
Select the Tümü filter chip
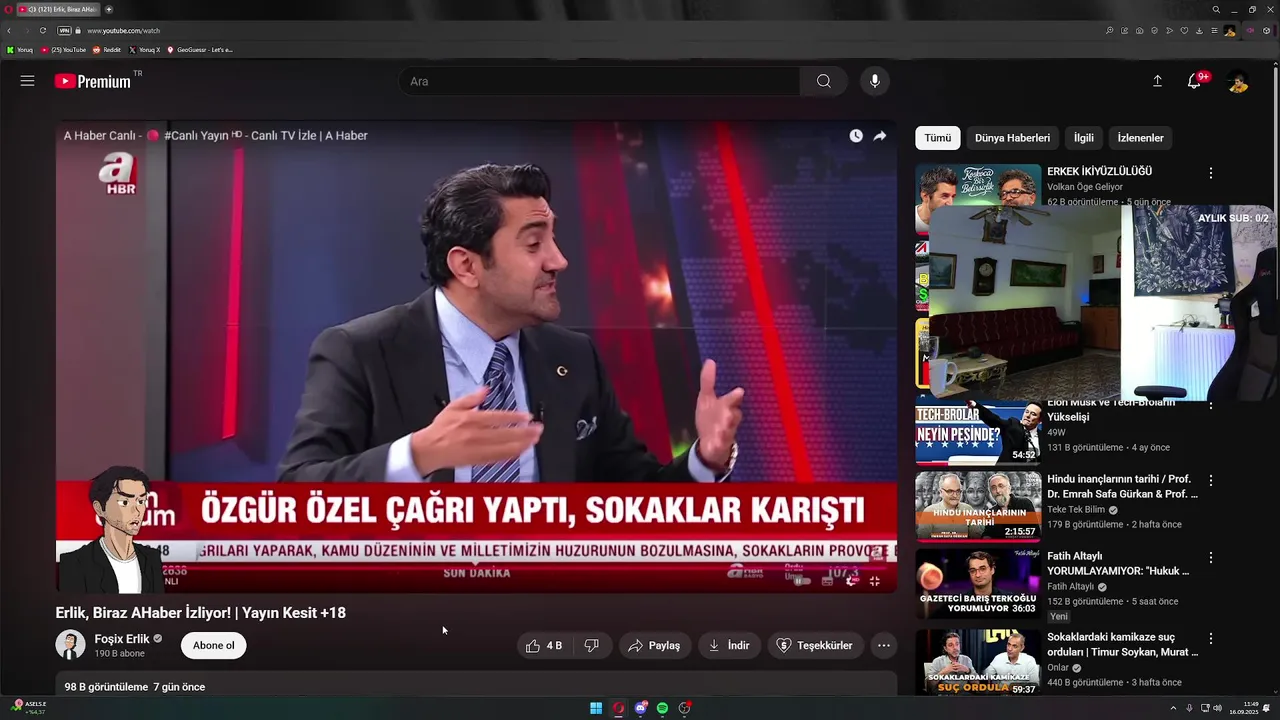(x=938, y=138)
